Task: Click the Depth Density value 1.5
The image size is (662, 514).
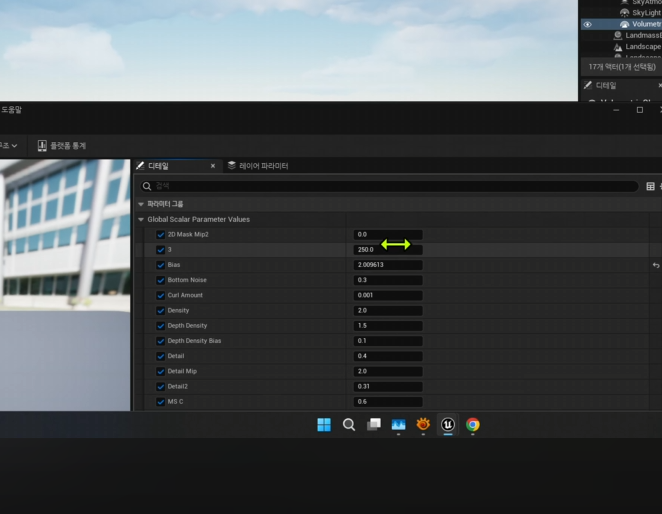Action: 388,326
